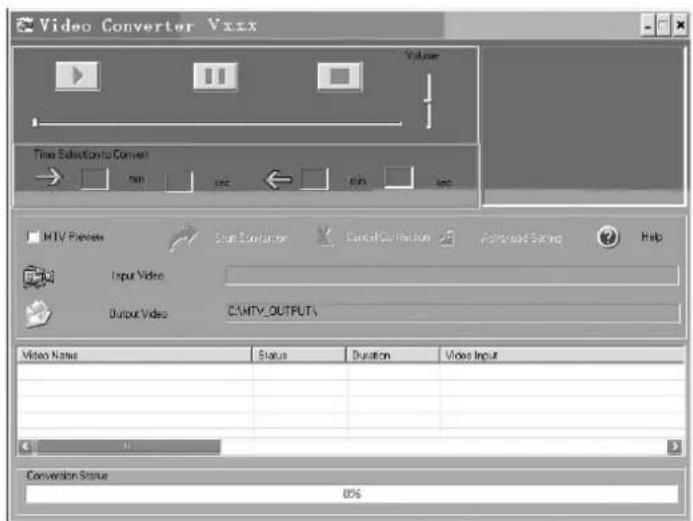
Task: Sort by Status column header
Action: click(x=299, y=355)
